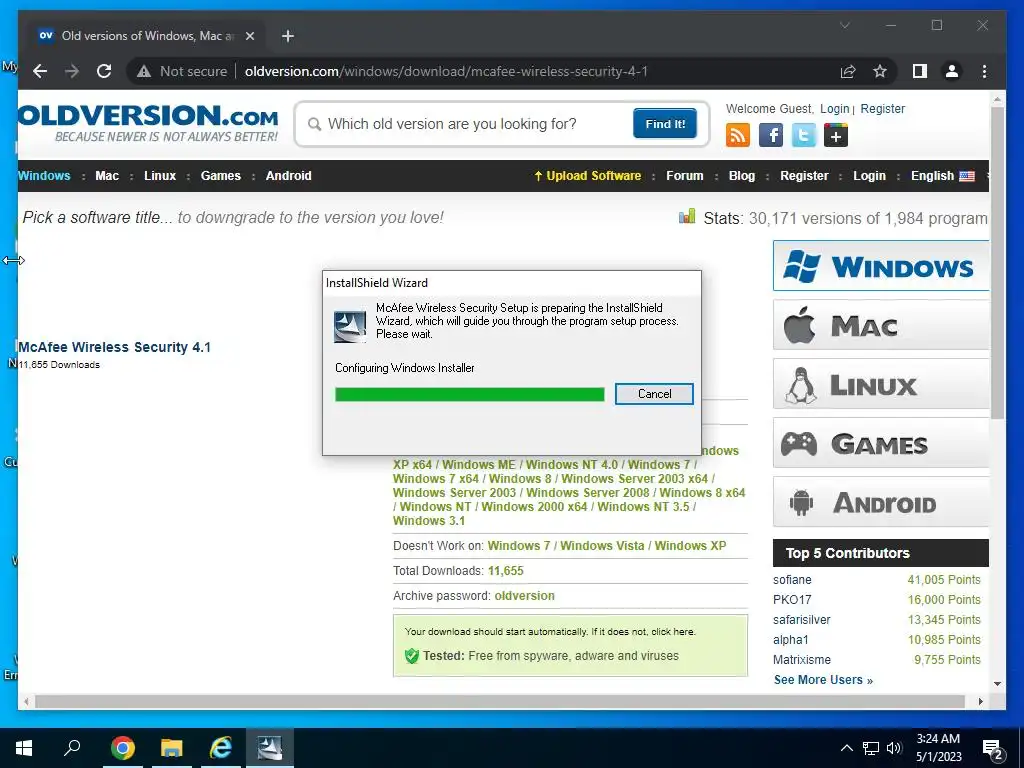This screenshot has height=768, width=1024.
Task: Click the Chrome tab search chevron
Action: click(844, 25)
